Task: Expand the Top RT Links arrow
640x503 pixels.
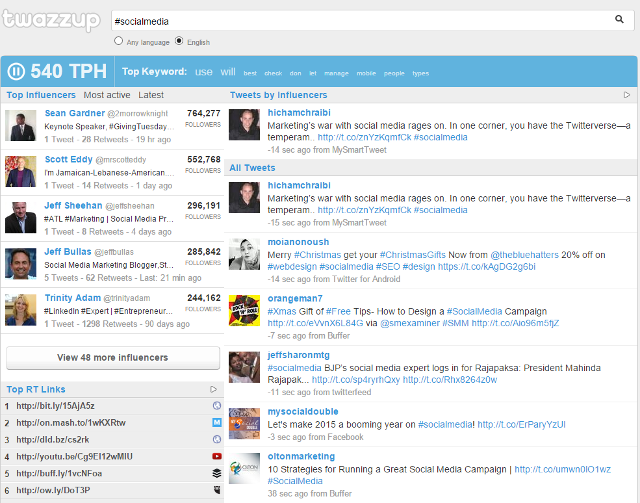Action: (213, 389)
